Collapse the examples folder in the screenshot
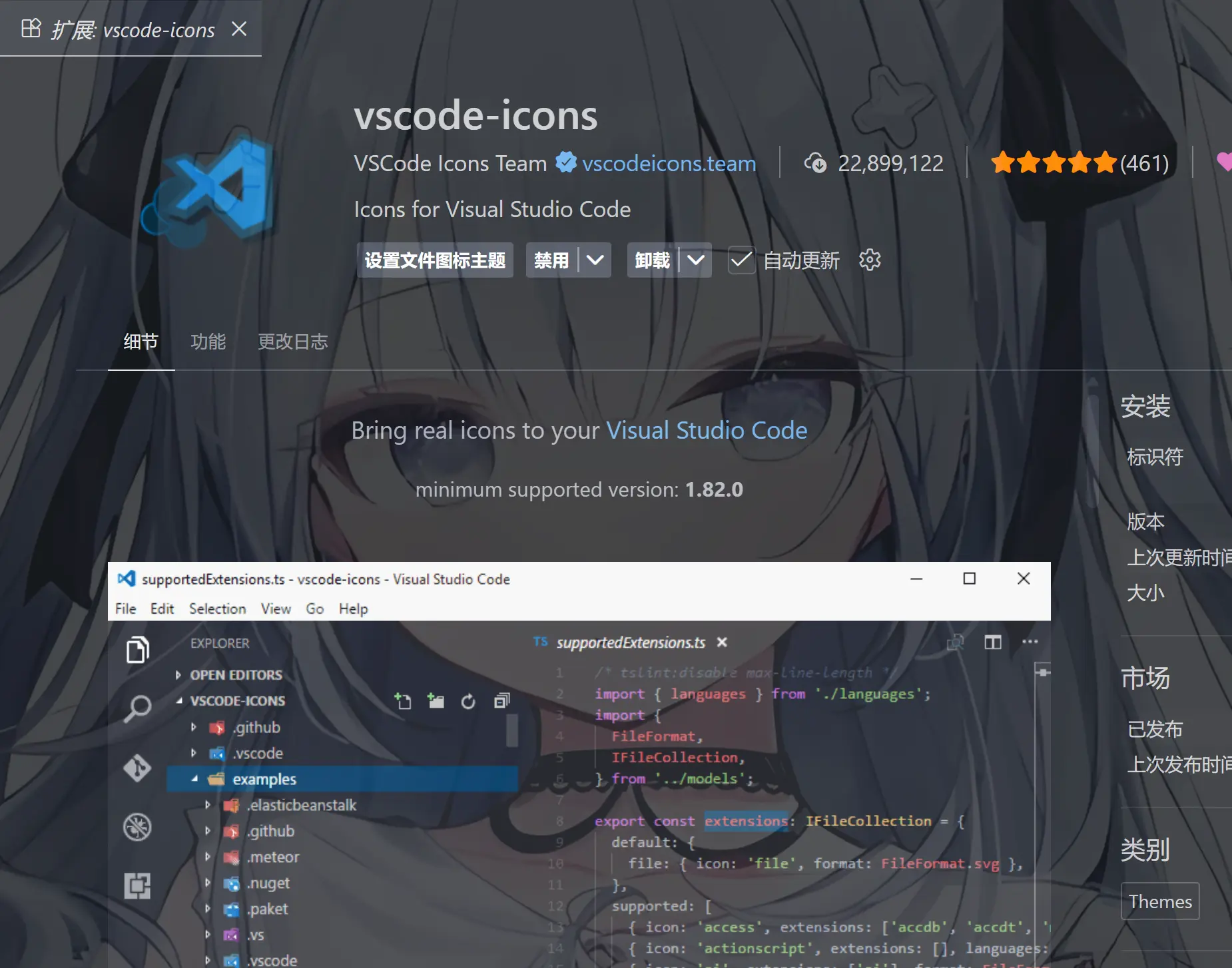The width and height of the screenshot is (1232, 968). point(194,779)
